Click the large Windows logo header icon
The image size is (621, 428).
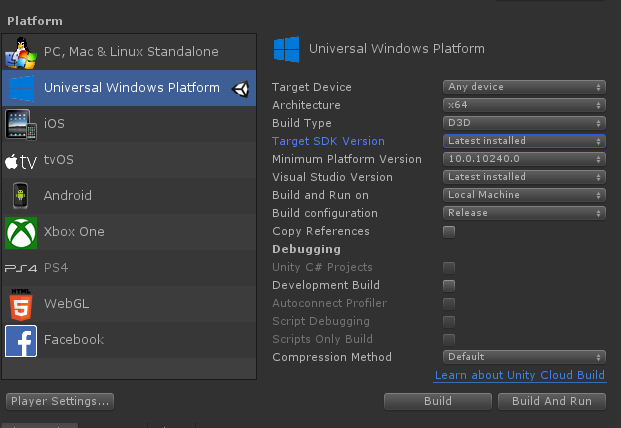click(x=286, y=49)
